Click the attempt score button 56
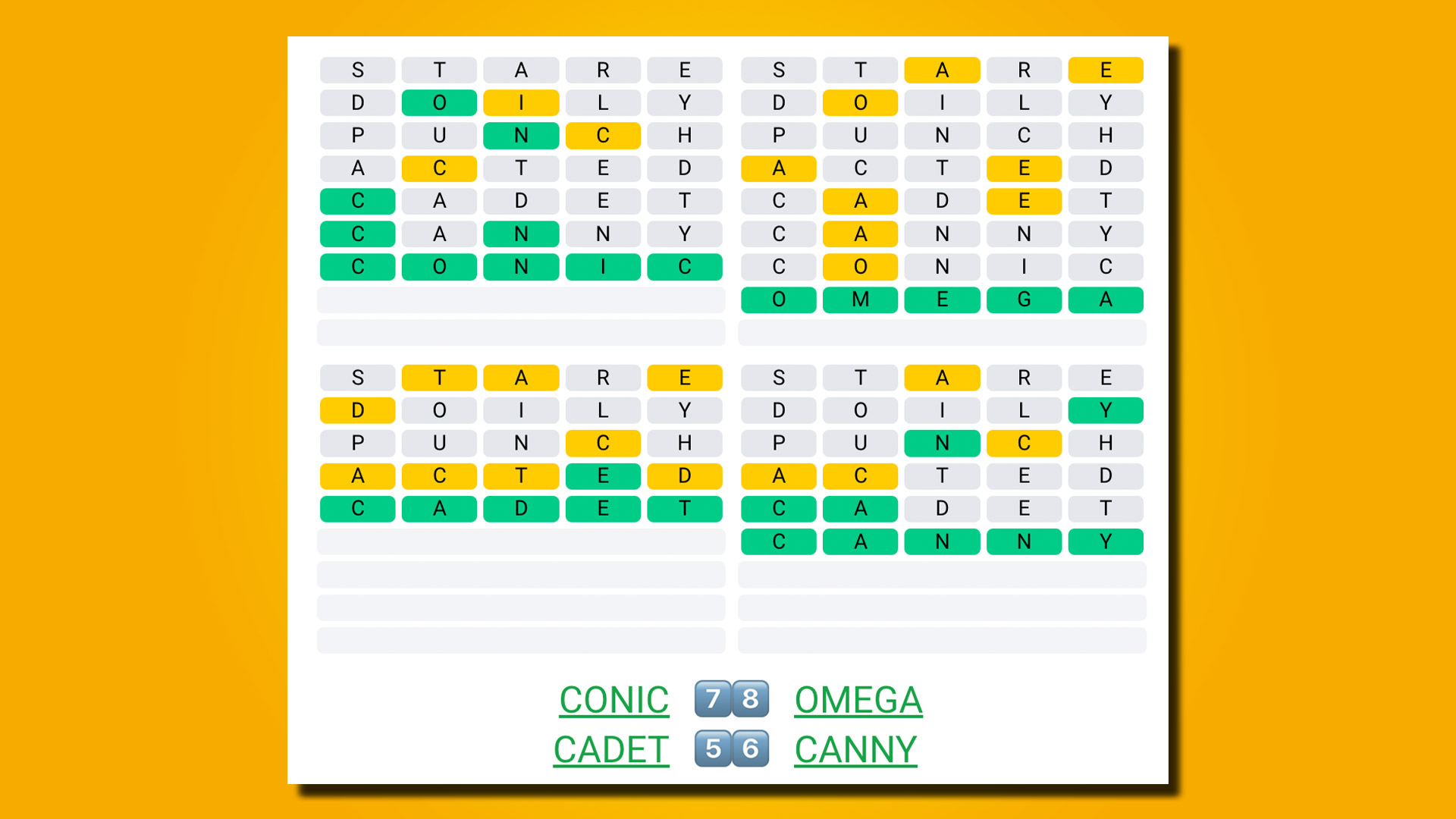 [728, 748]
